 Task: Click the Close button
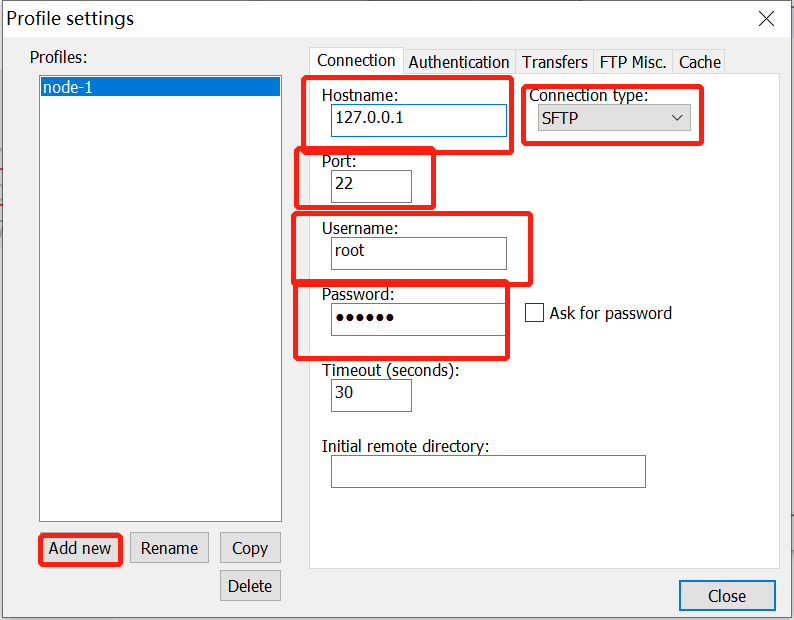[727, 596]
